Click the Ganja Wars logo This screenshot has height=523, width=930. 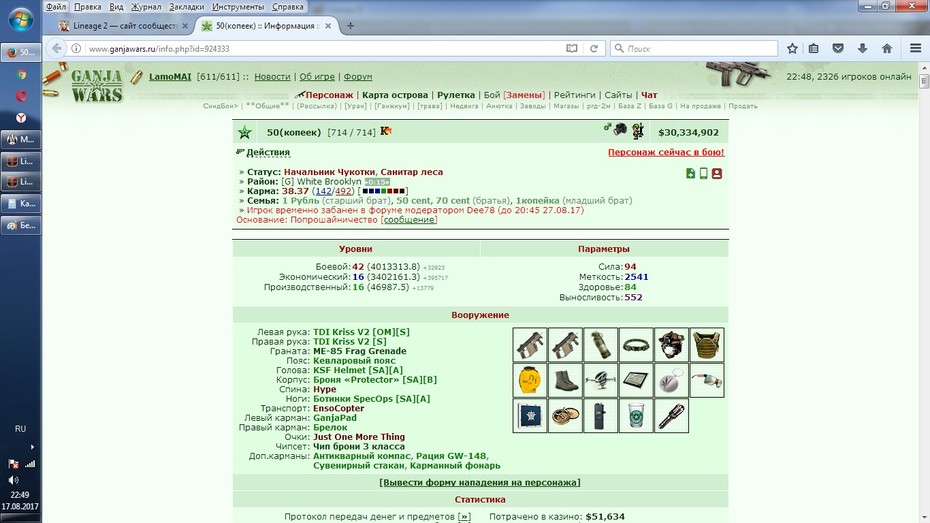[97, 85]
